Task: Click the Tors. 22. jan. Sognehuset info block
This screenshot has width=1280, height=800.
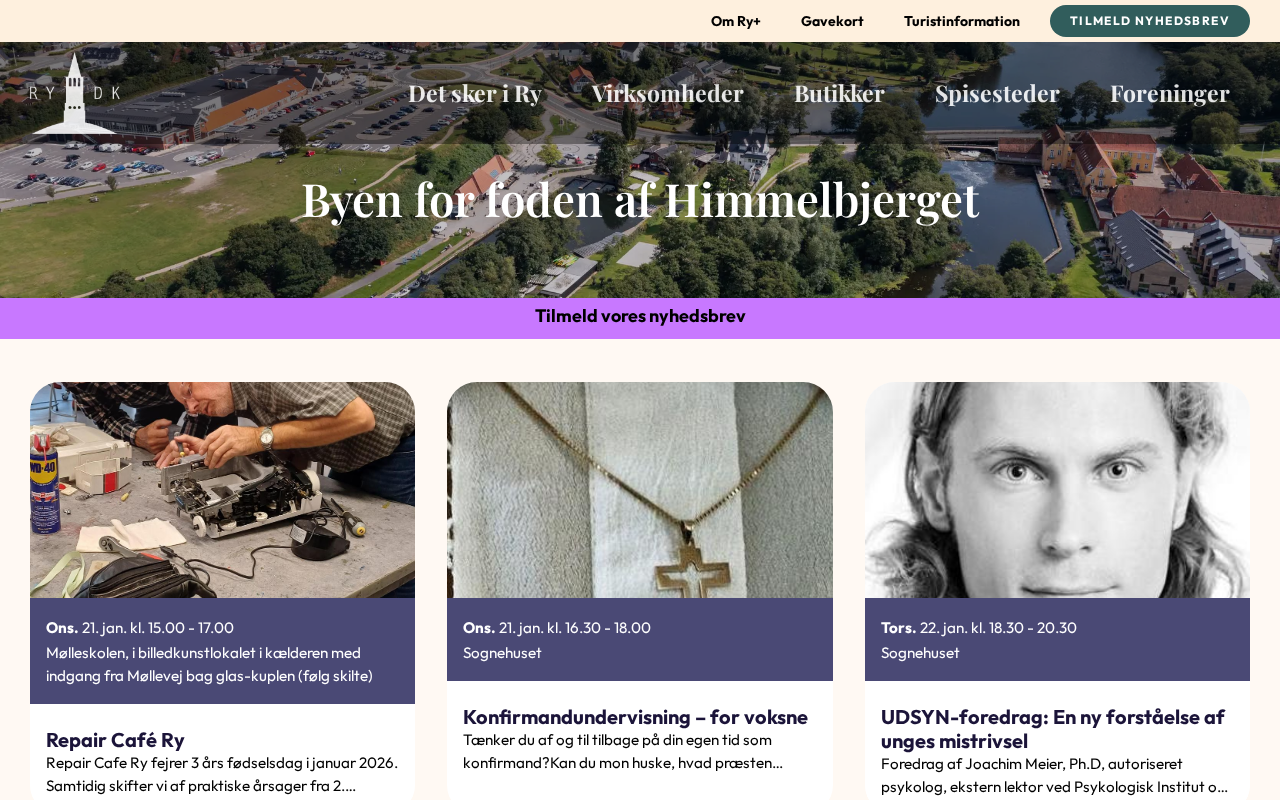Action: (x=1057, y=640)
